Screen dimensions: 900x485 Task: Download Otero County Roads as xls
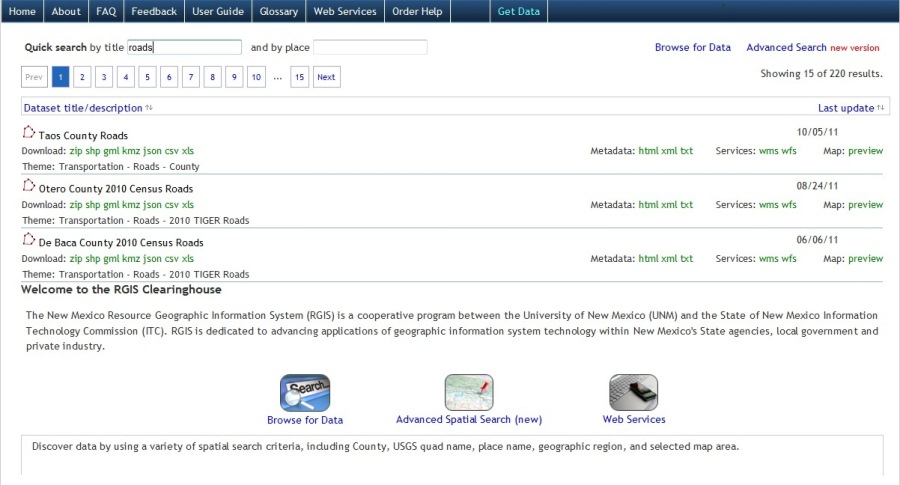tap(188, 205)
